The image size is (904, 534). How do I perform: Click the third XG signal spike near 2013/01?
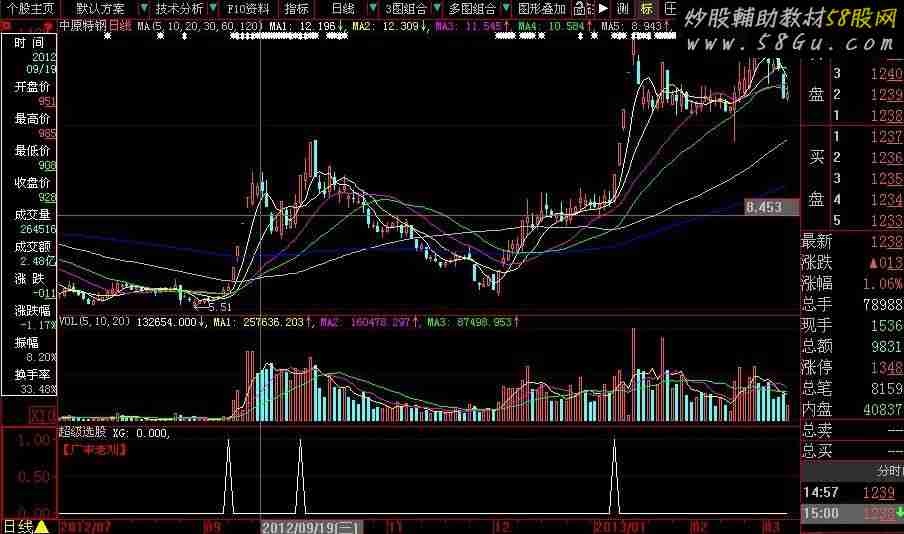point(615,476)
